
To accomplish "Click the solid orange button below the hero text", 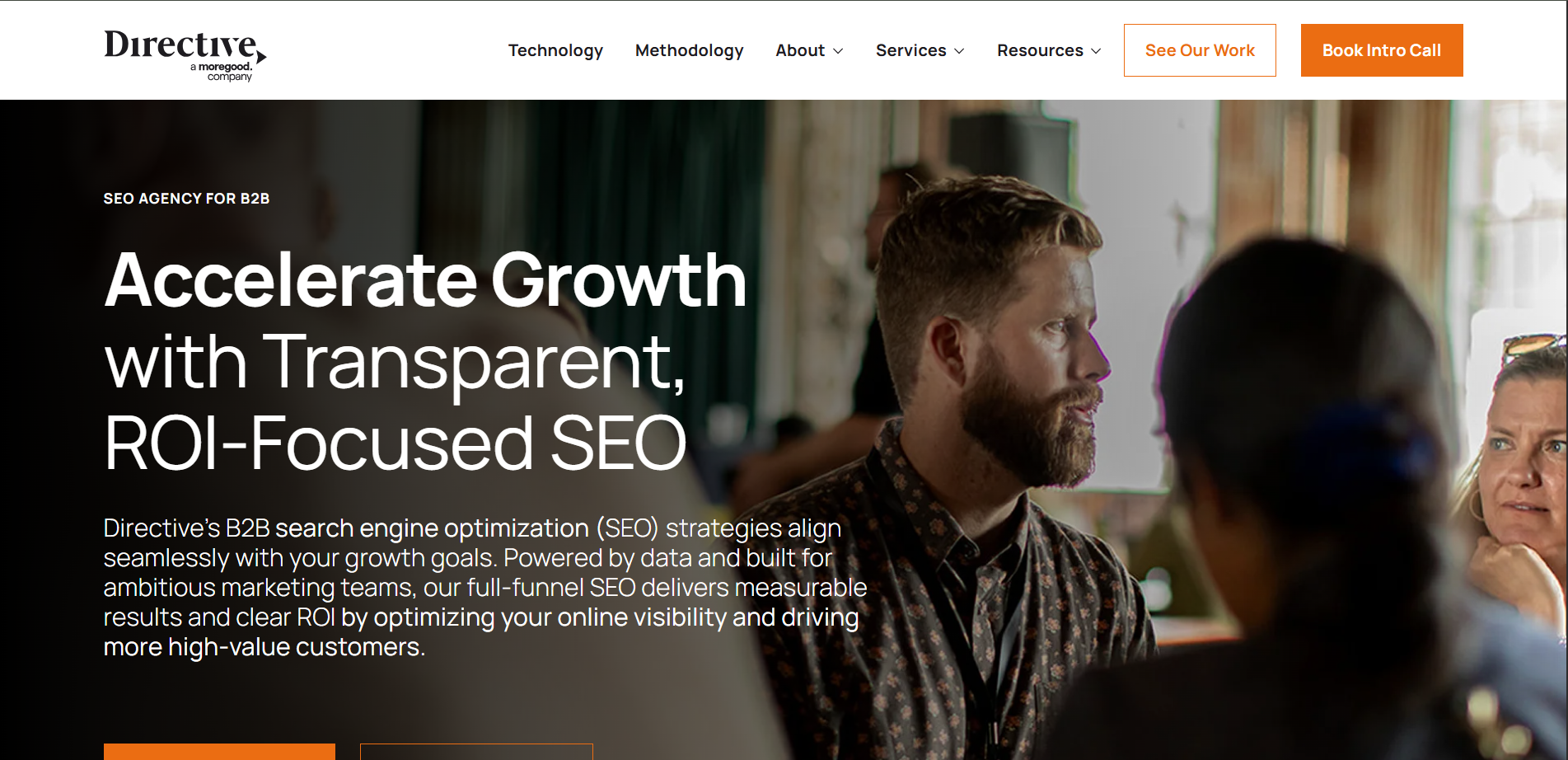I will pos(219,752).
